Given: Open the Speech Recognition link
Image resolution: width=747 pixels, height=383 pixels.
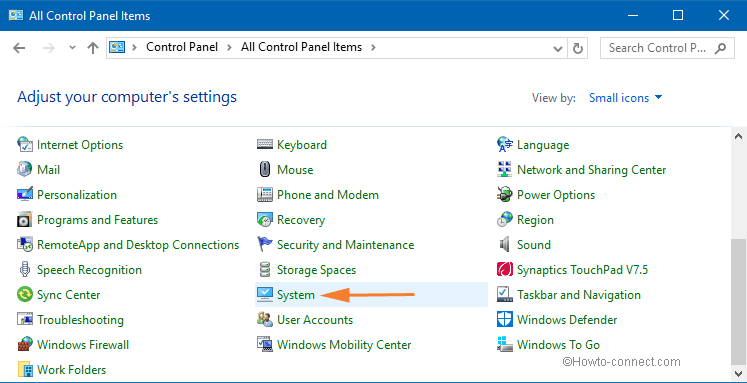Looking at the screenshot, I should click(90, 270).
